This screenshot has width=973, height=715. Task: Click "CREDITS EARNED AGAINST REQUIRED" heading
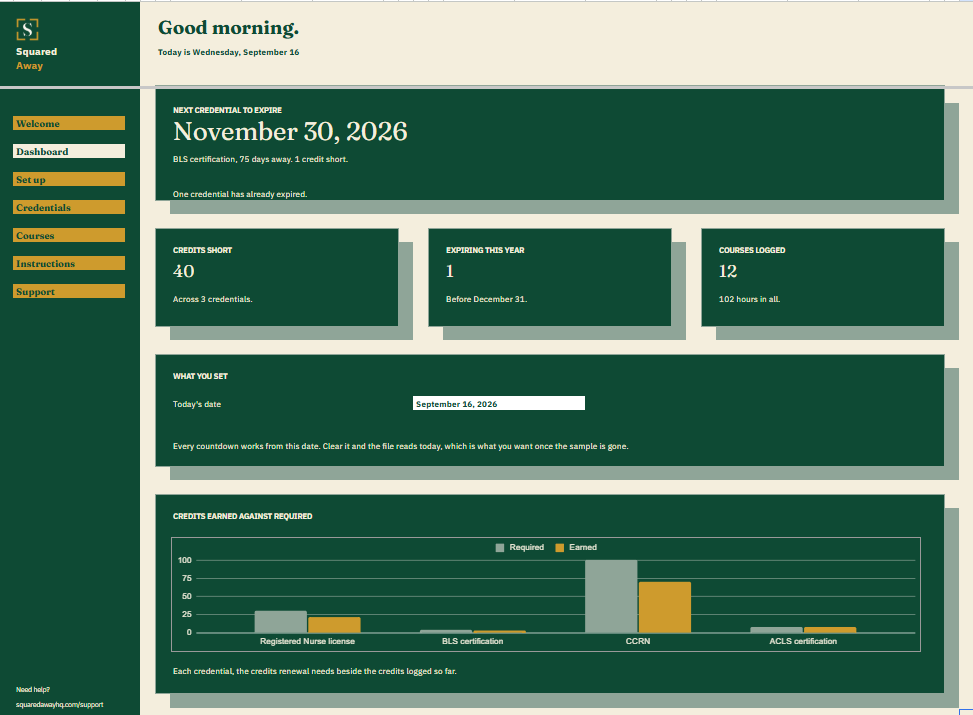(x=243, y=516)
